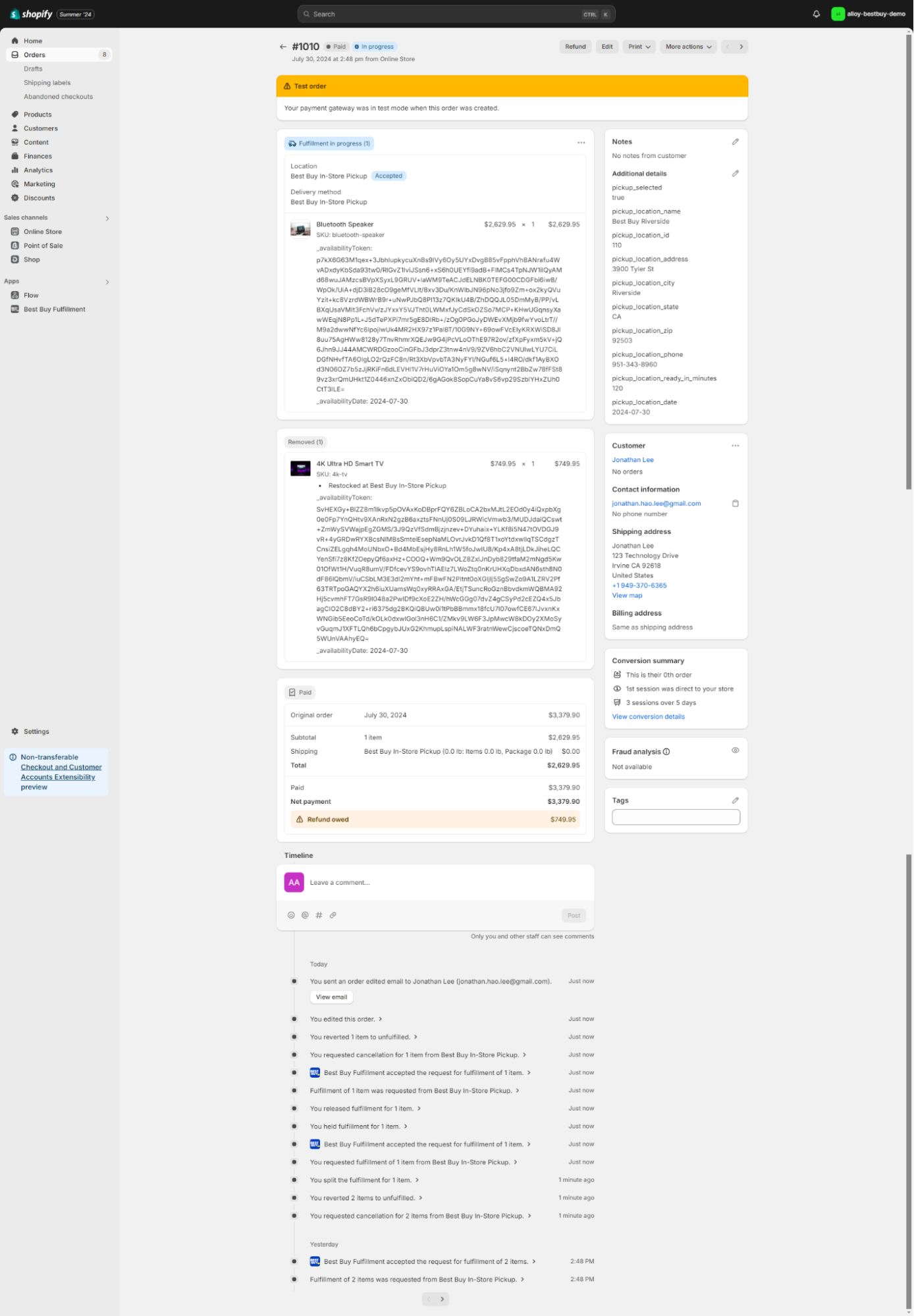Open the notifications bell

817,14
